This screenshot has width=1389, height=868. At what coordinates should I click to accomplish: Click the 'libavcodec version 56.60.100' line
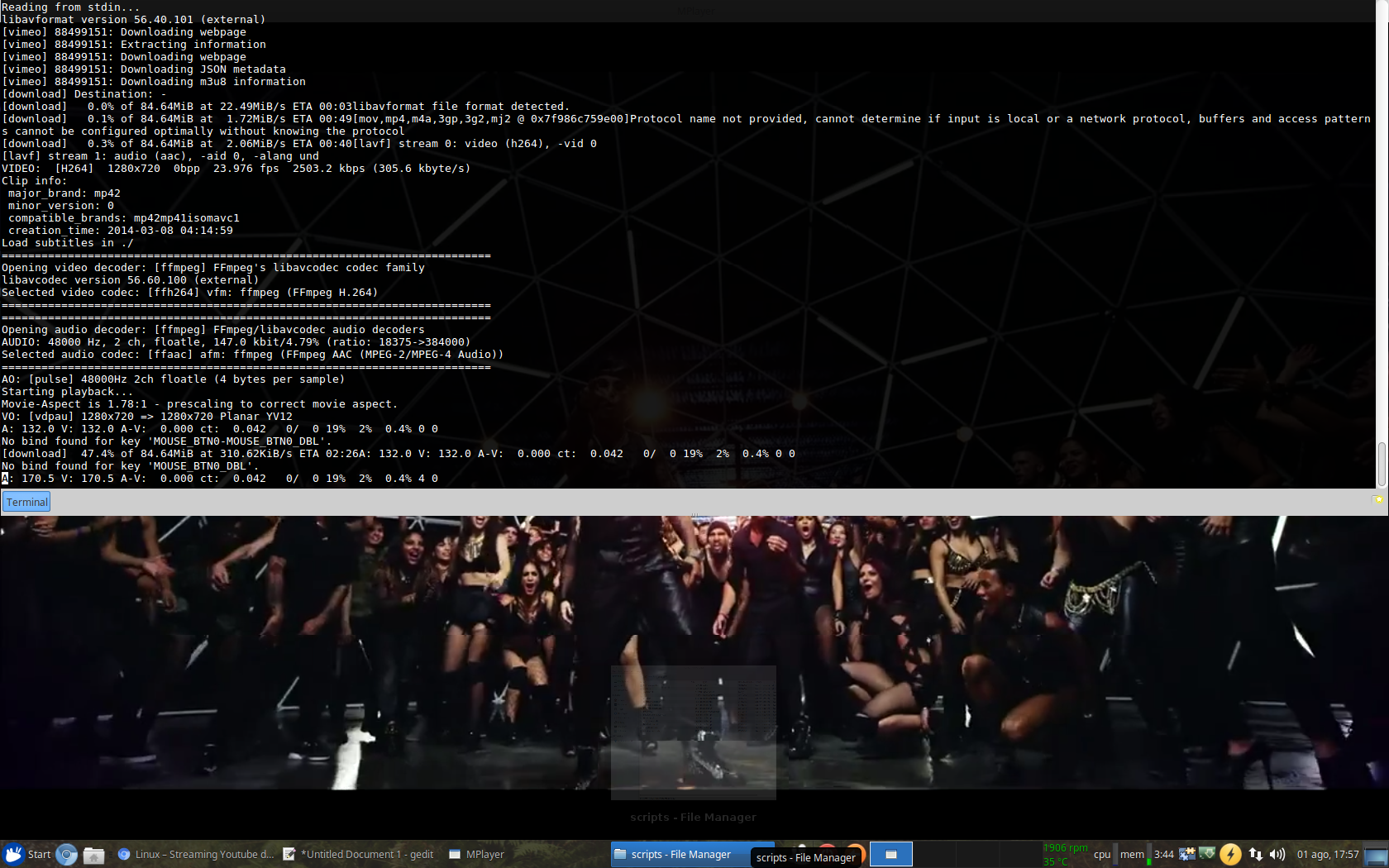[131, 280]
